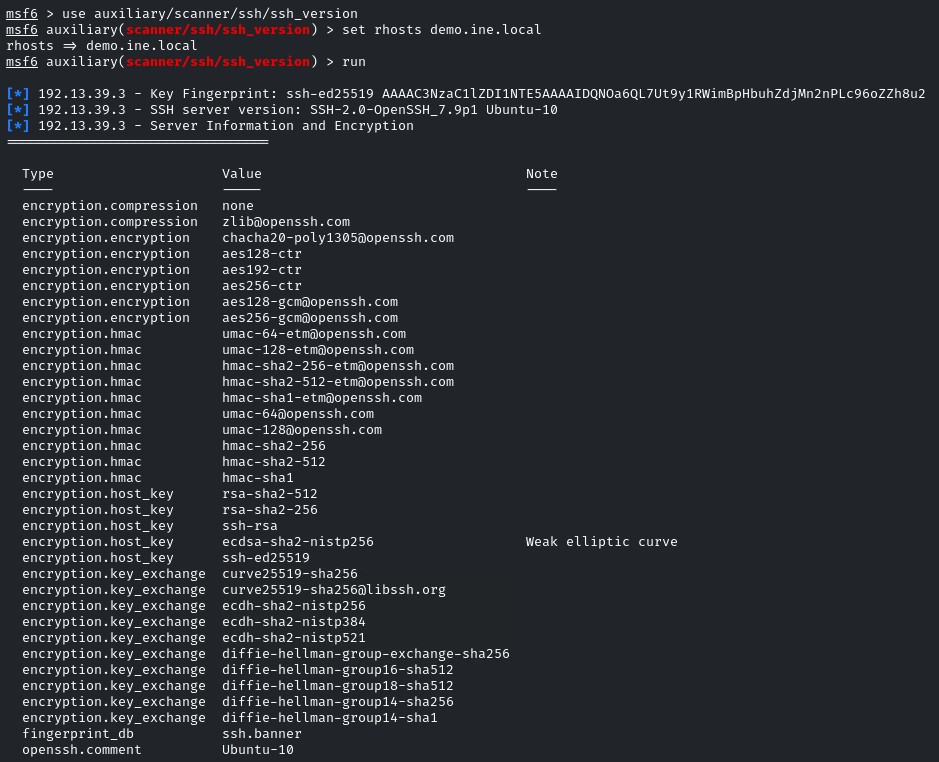Click the 'hmac-sha1-etm@openssh.com' value
Image resolution: width=939 pixels, height=762 pixels.
tap(322, 398)
